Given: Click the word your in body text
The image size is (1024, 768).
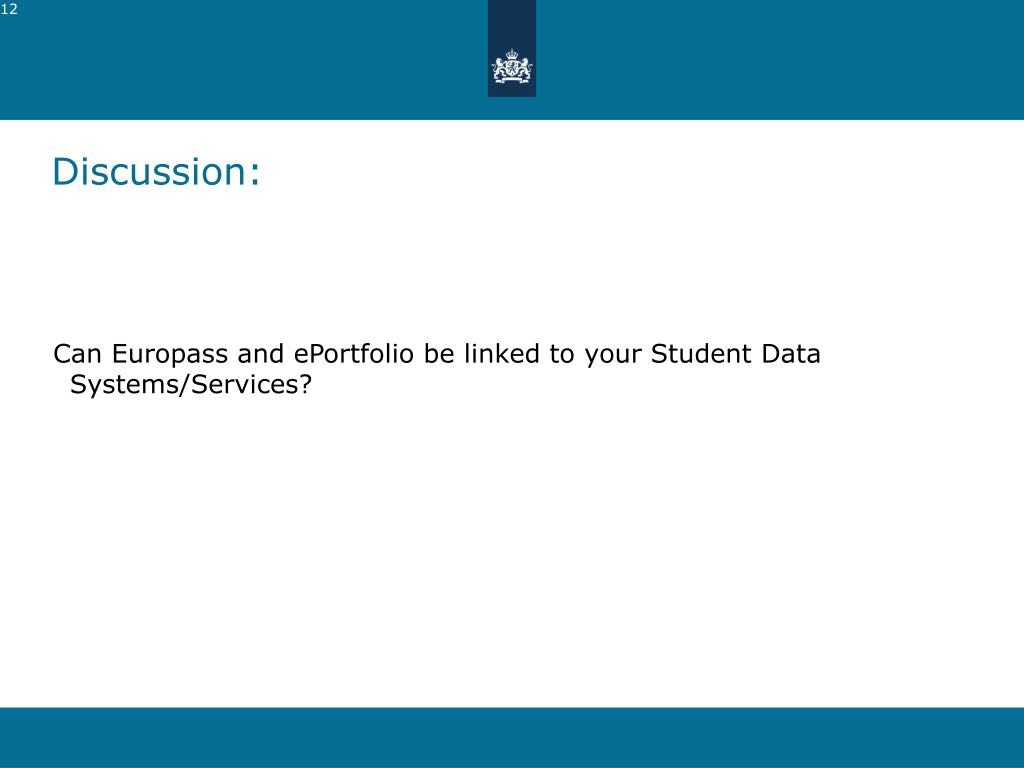Looking at the screenshot, I should point(613,356).
